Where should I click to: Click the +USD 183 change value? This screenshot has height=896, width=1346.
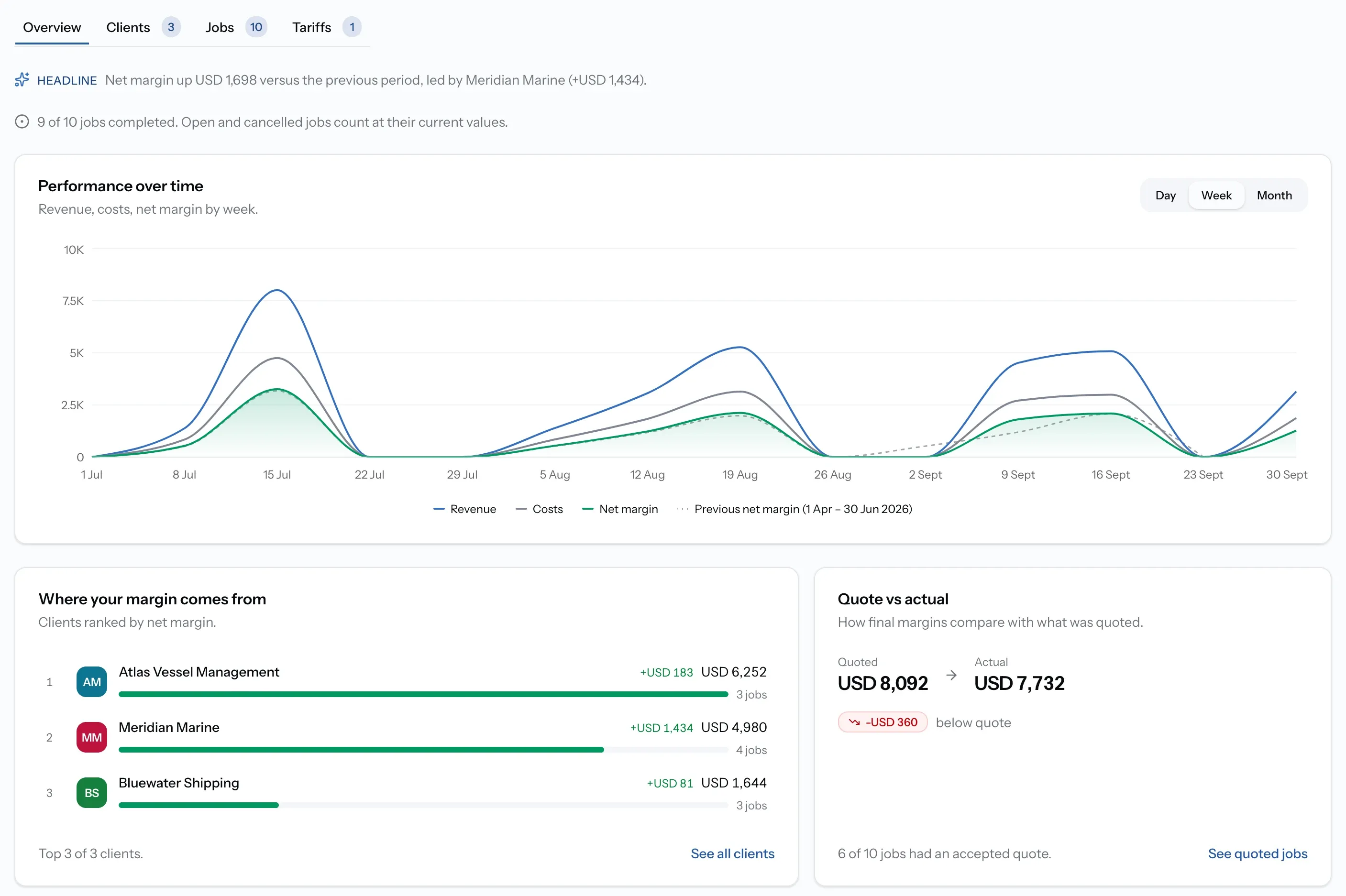(666, 673)
